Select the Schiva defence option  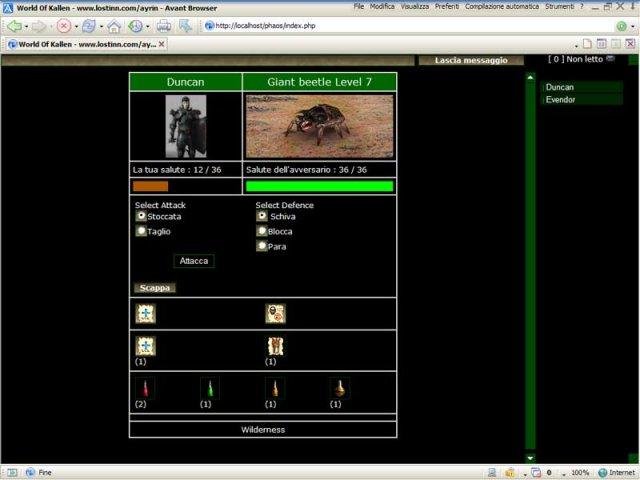tap(262, 216)
